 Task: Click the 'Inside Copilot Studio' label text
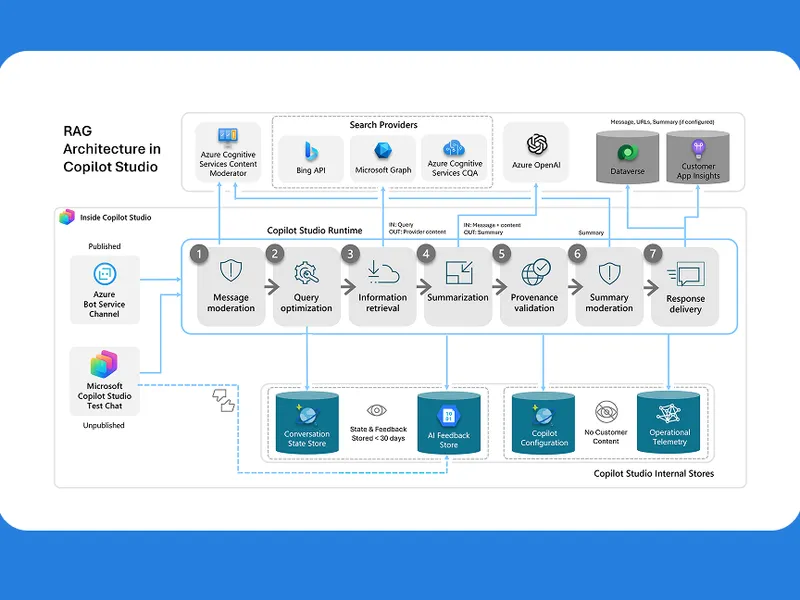pyautogui.click(x=115, y=217)
